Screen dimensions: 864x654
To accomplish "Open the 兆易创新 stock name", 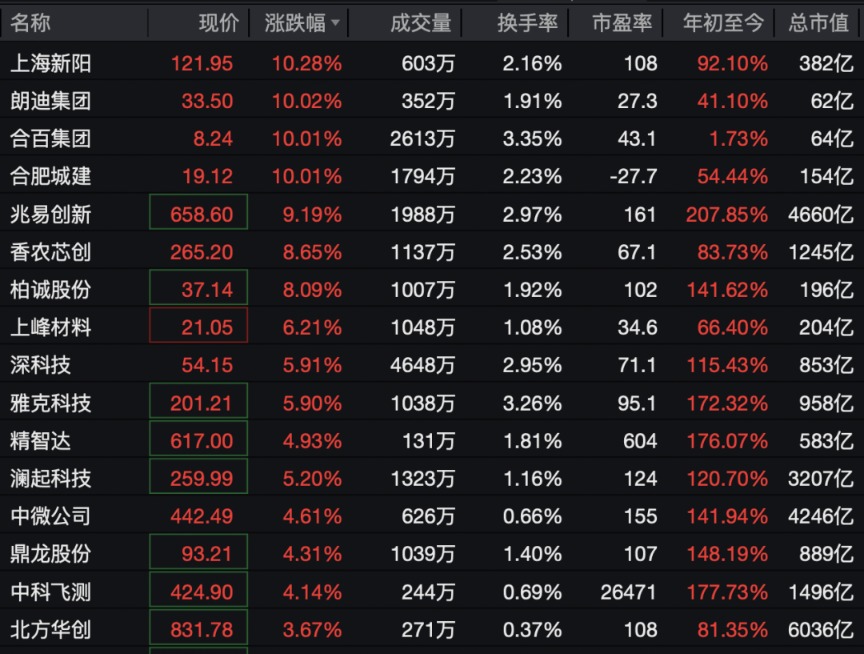I will (51, 214).
